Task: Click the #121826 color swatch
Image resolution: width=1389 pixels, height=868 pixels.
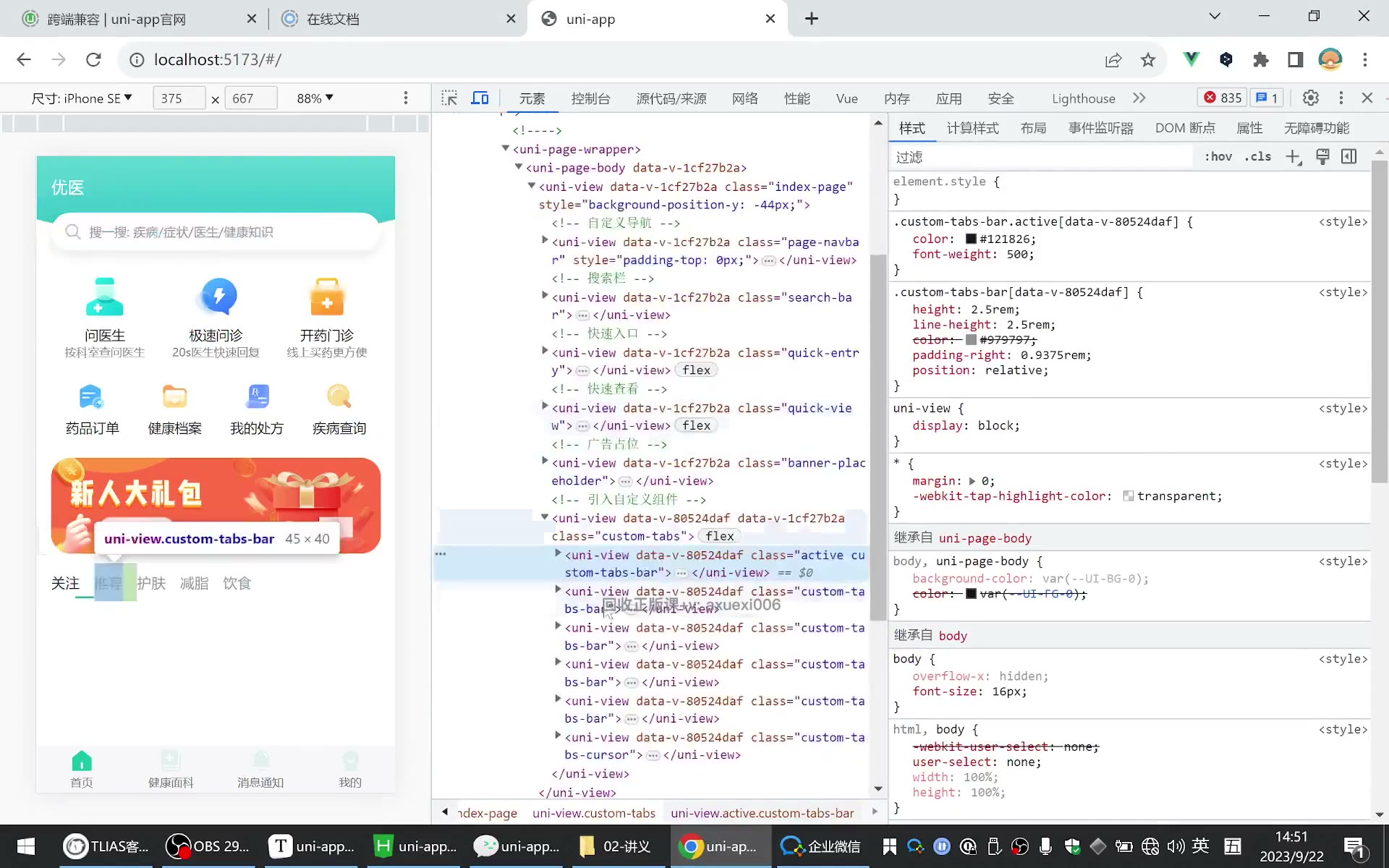Action: click(x=971, y=239)
